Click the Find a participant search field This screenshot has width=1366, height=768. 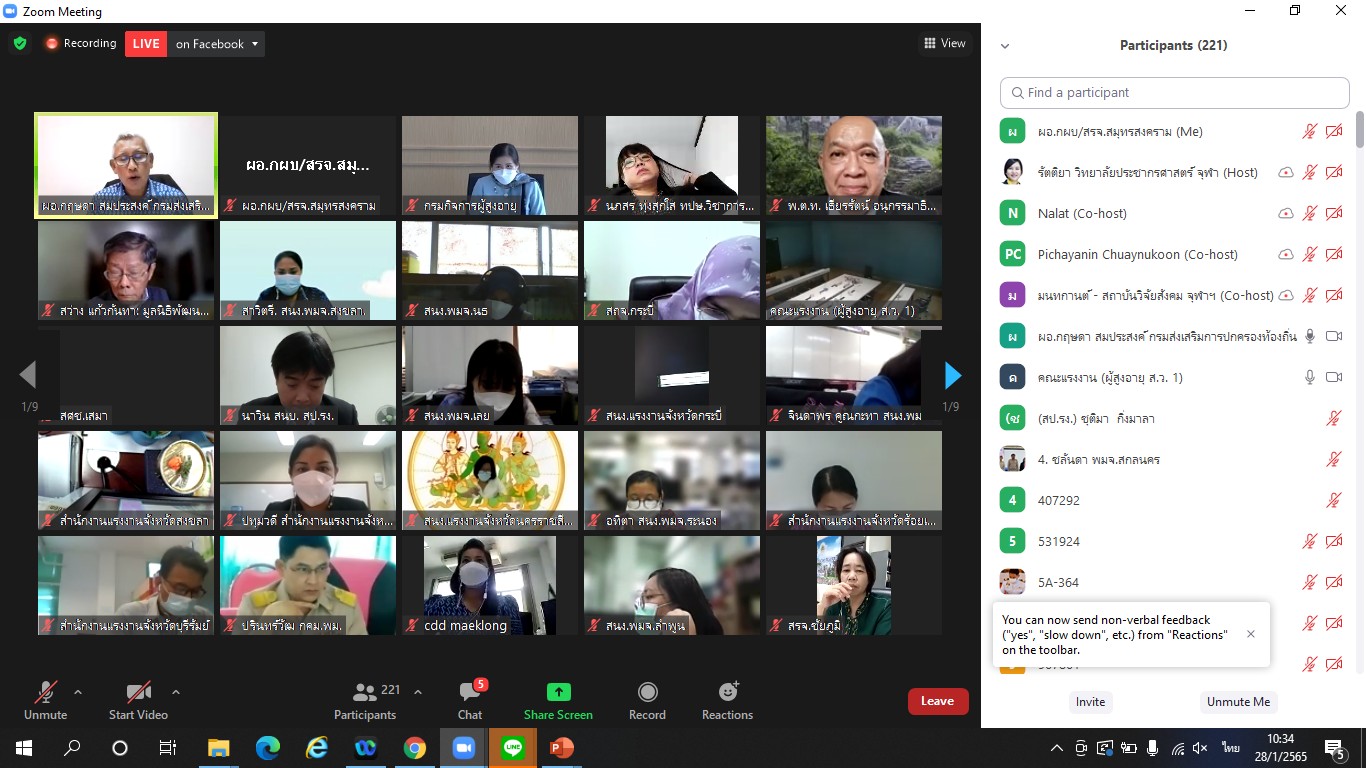click(1174, 92)
